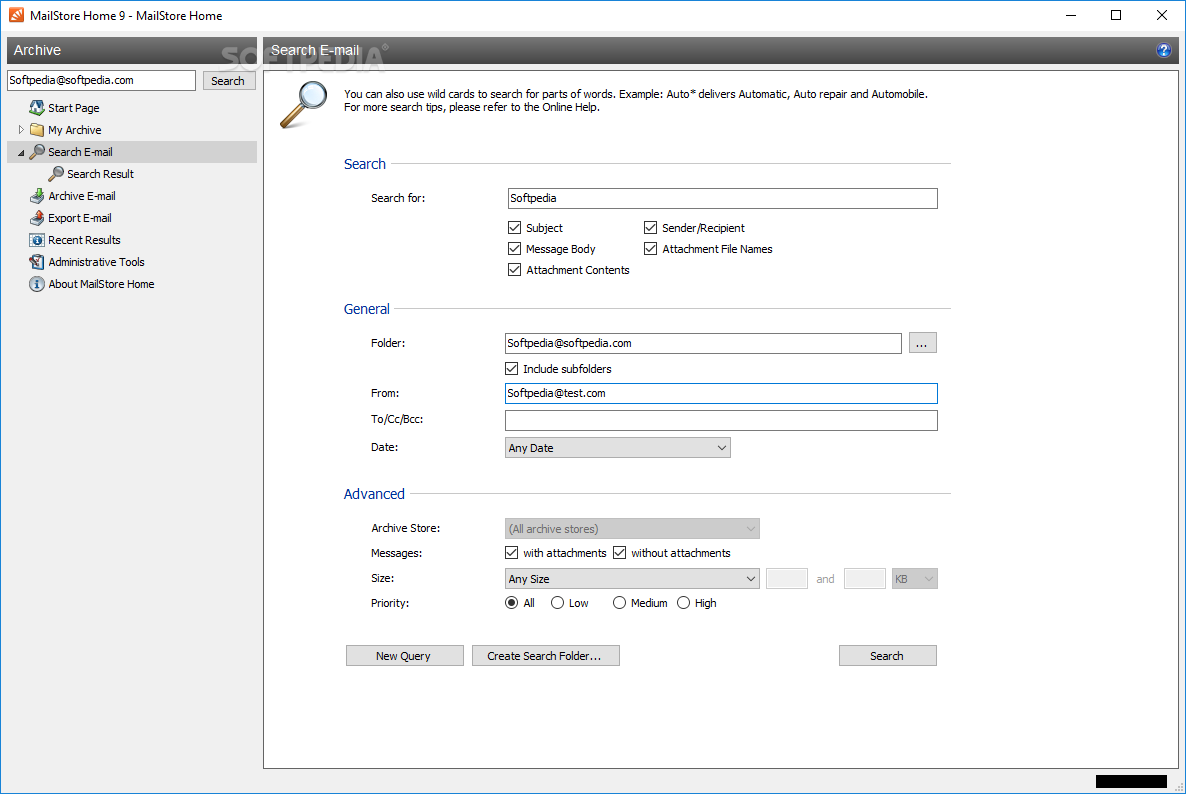Click the Folder text field
This screenshot has height=794, width=1186.
click(703, 343)
